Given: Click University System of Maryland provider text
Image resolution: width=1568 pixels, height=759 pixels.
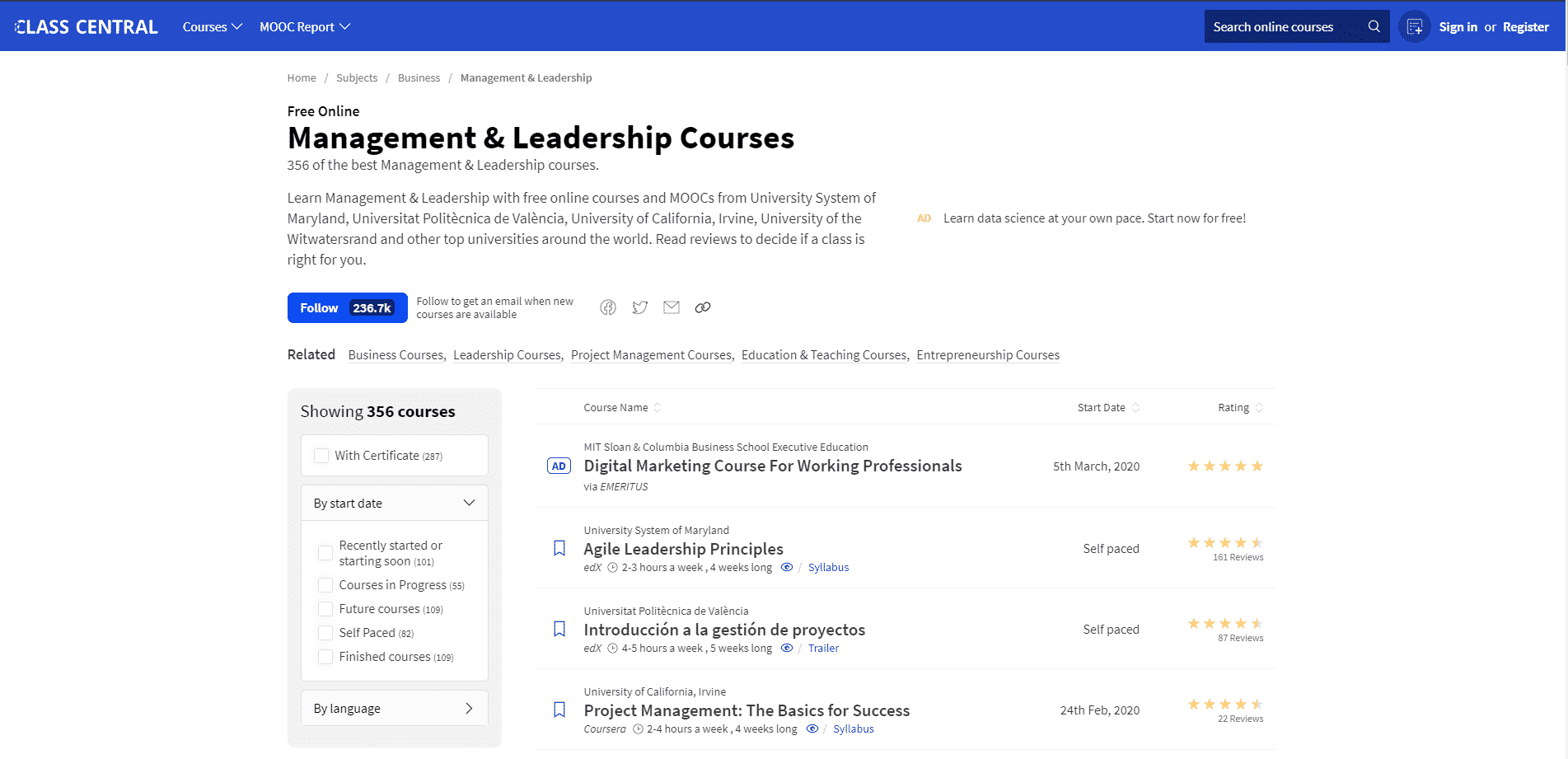Looking at the screenshot, I should coord(656,530).
